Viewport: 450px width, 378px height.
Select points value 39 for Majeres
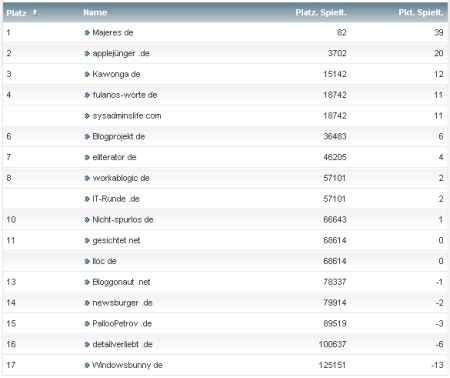(438, 33)
